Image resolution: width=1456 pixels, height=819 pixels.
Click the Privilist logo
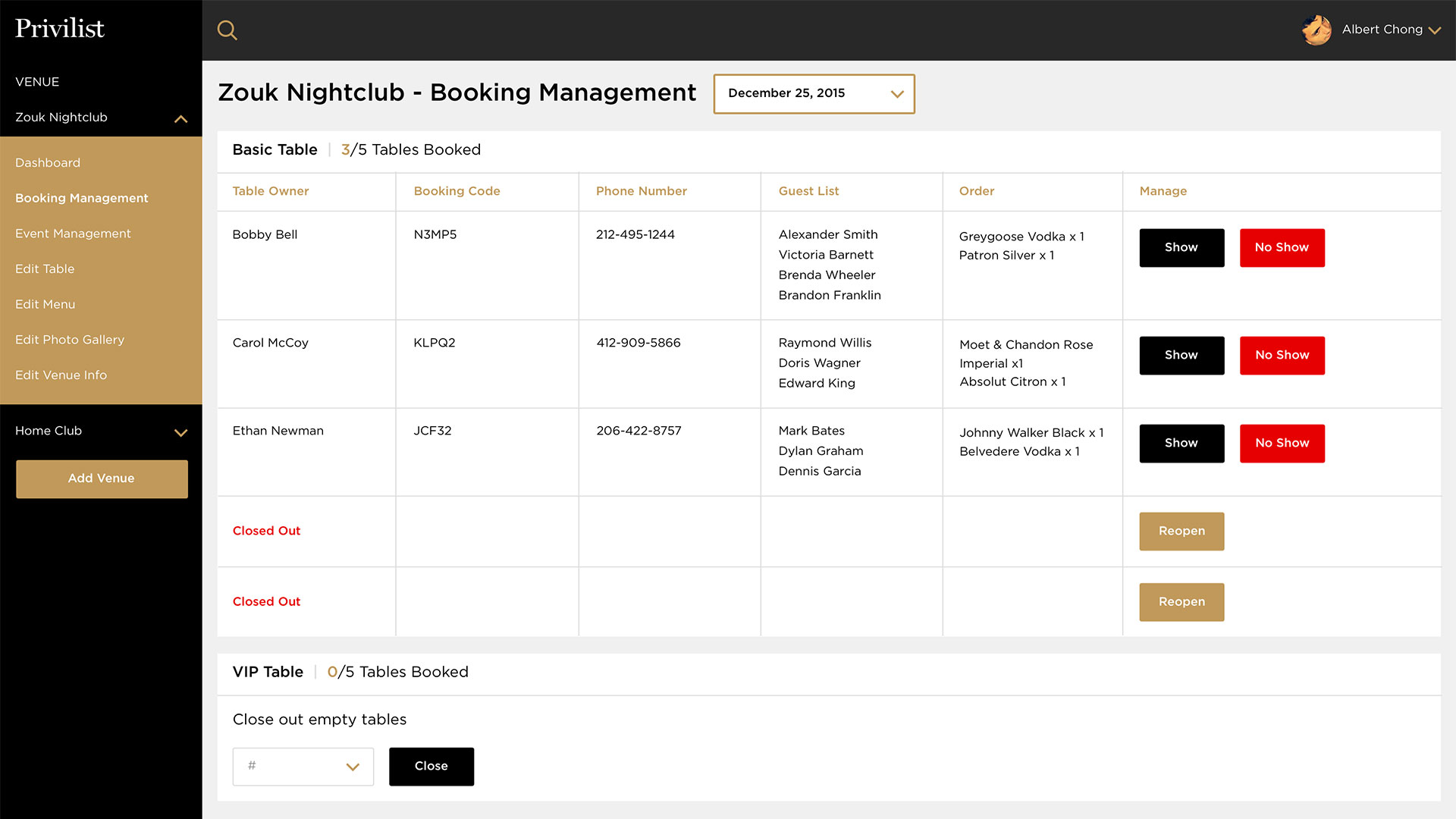click(x=60, y=29)
